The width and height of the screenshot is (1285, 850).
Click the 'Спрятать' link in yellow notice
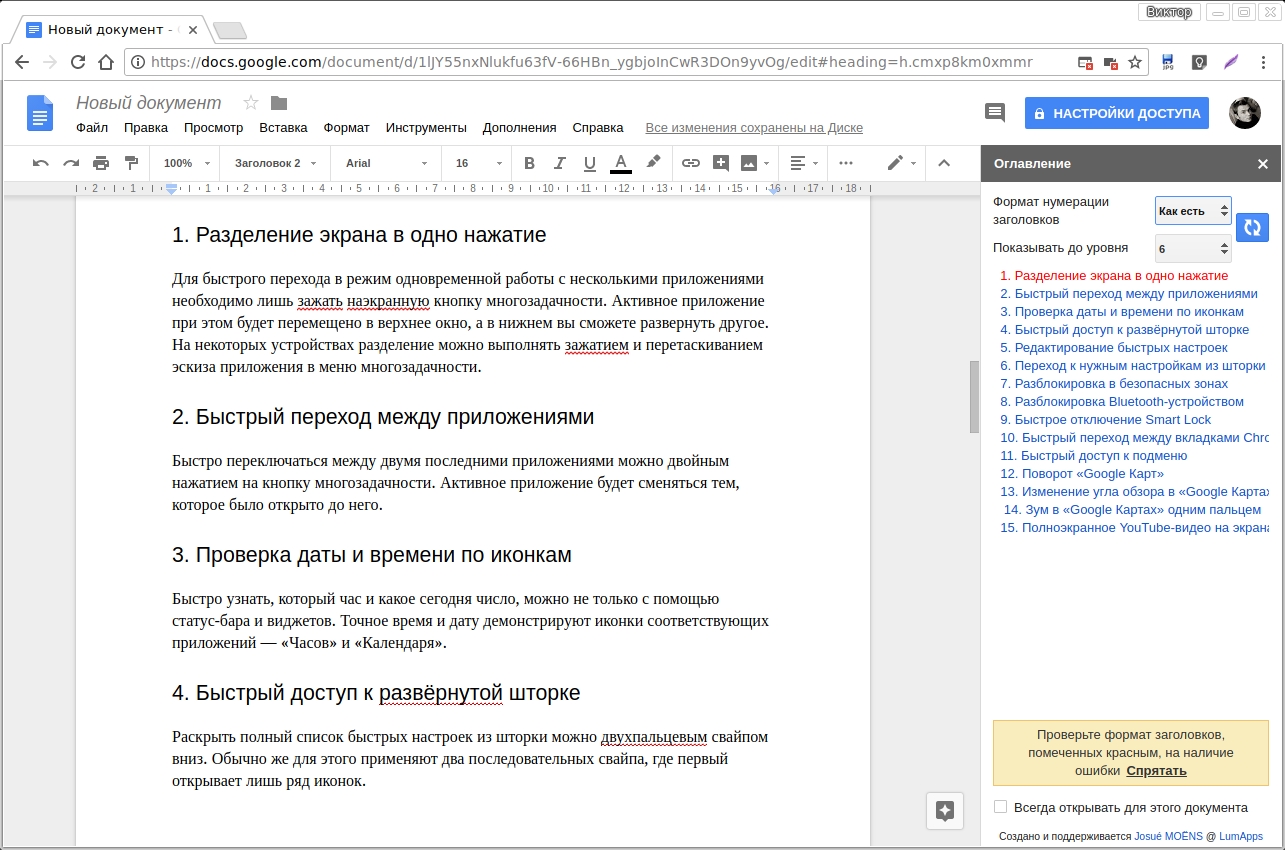(x=1156, y=771)
